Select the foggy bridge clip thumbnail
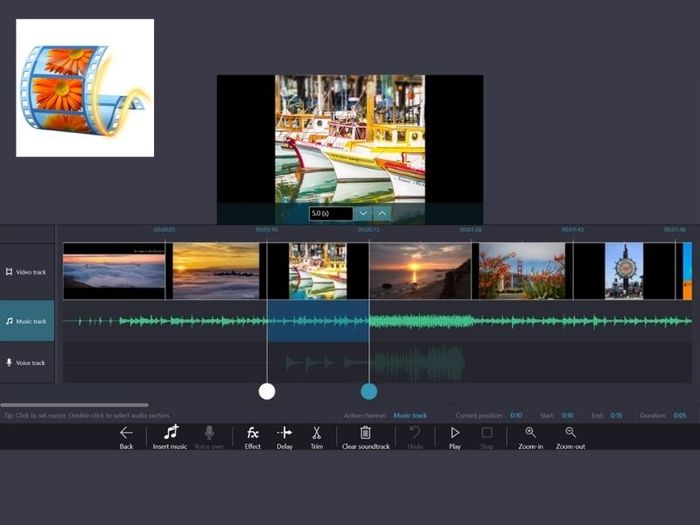The width and height of the screenshot is (700, 525). point(114,271)
